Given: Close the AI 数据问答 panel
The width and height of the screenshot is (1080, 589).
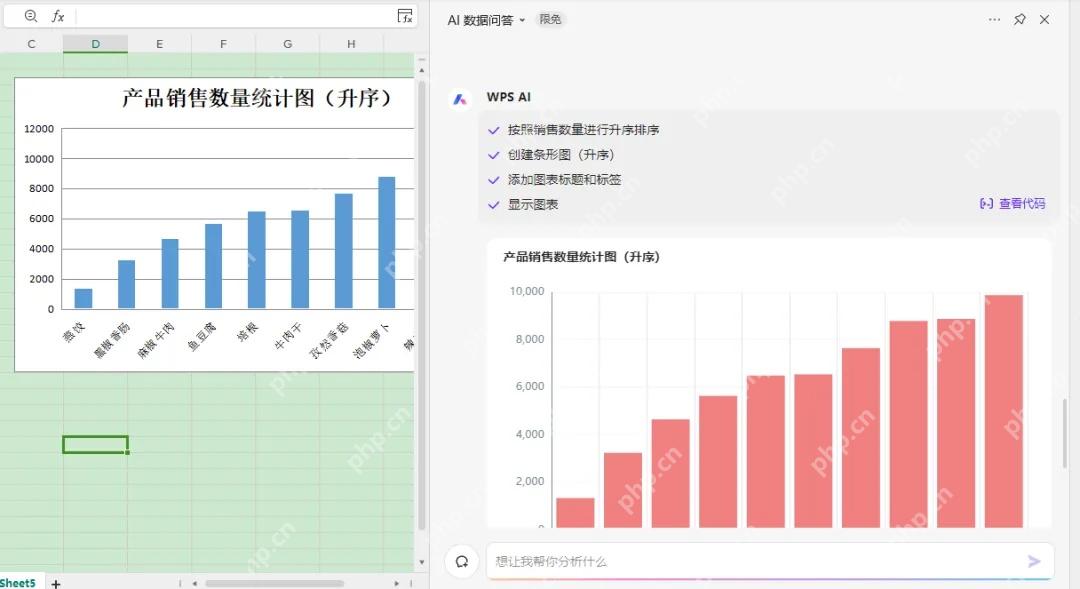Looking at the screenshot, I should click(1044, 19).
